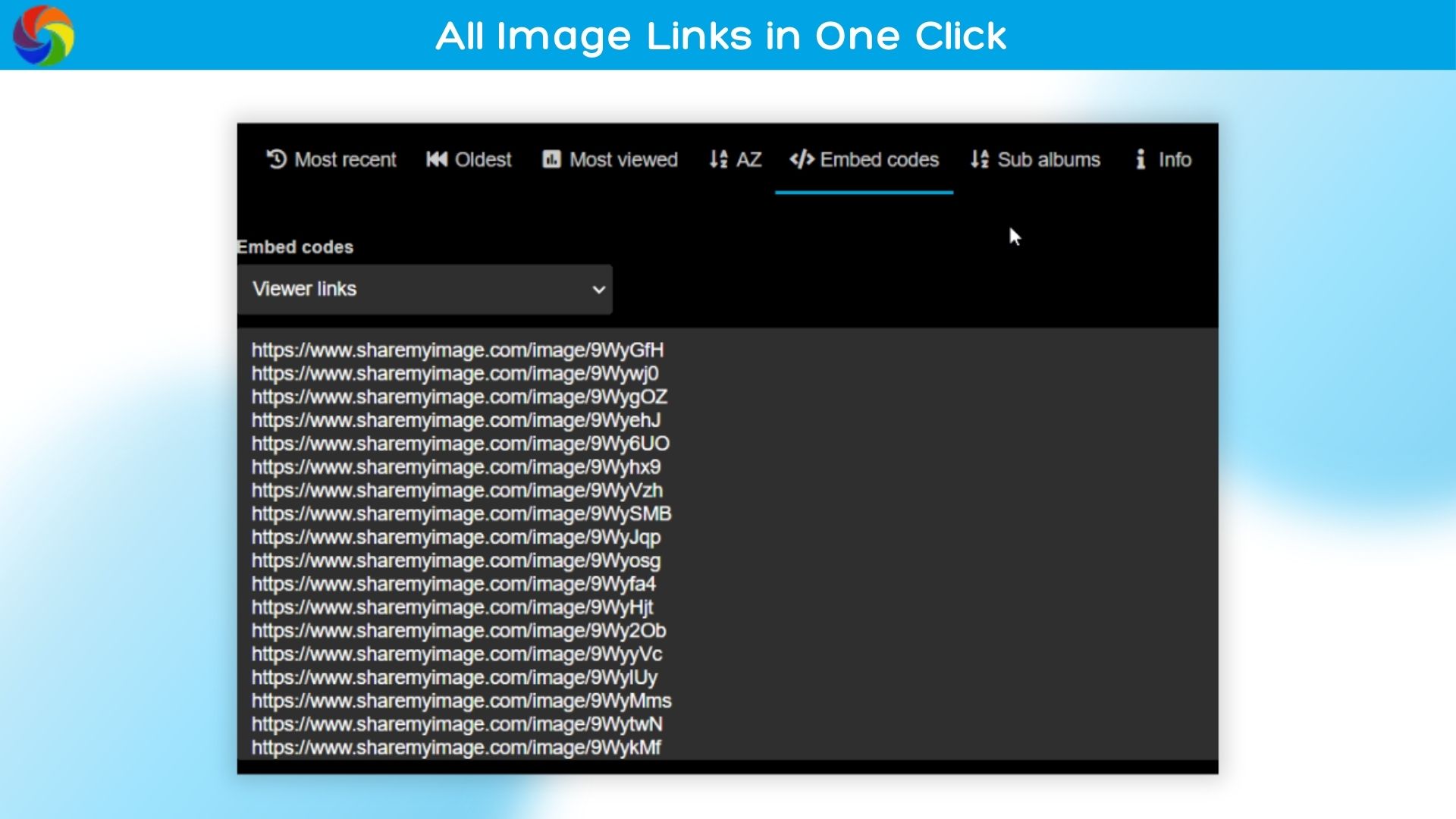Click the sort icon beside Sub albums
This screenshot has height=819, width=1456.
click(x=979, y=159)
